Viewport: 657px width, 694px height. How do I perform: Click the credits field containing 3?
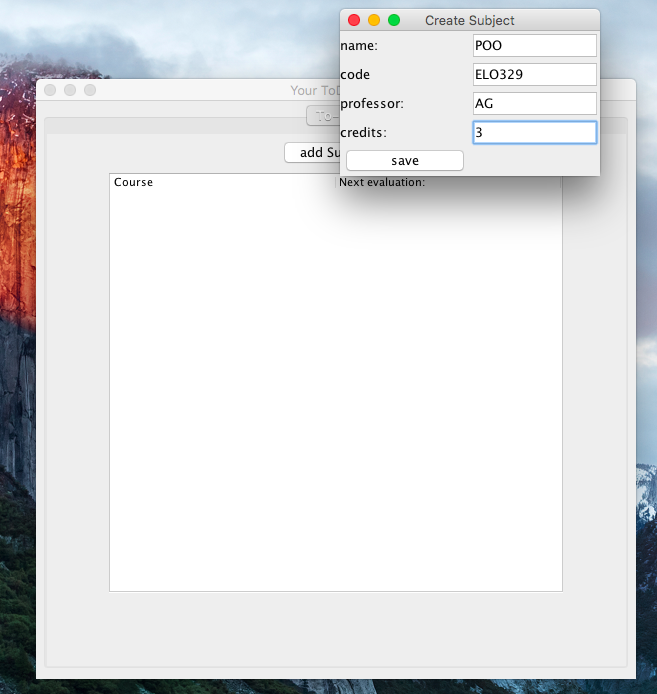tap(534, 132)
